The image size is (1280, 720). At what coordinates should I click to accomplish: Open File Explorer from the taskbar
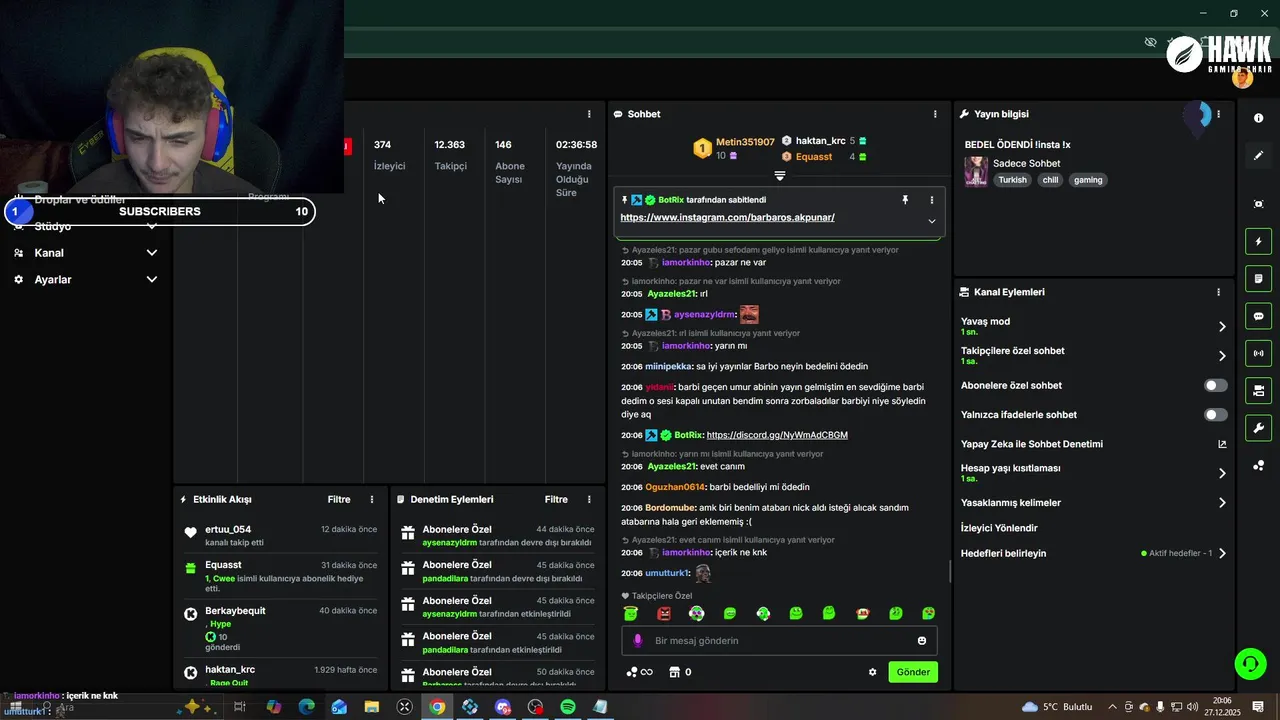[x=372, y=707]
